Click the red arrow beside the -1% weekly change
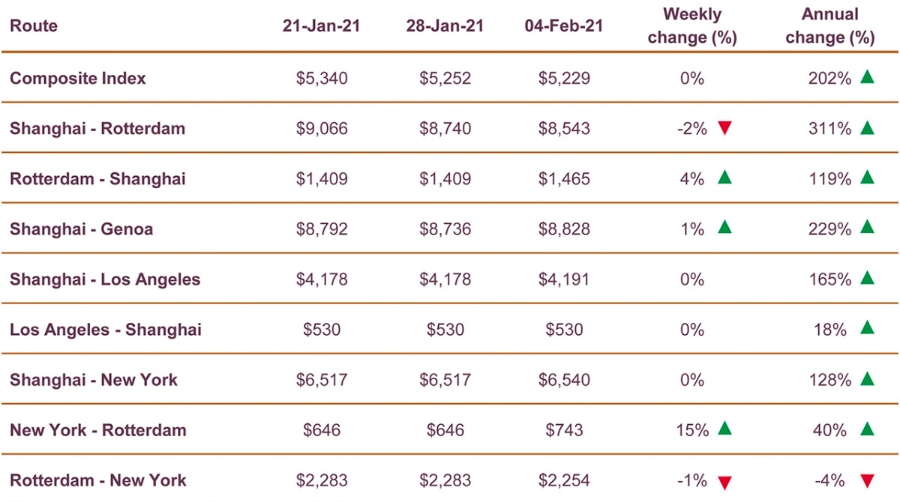 (725, 482)
